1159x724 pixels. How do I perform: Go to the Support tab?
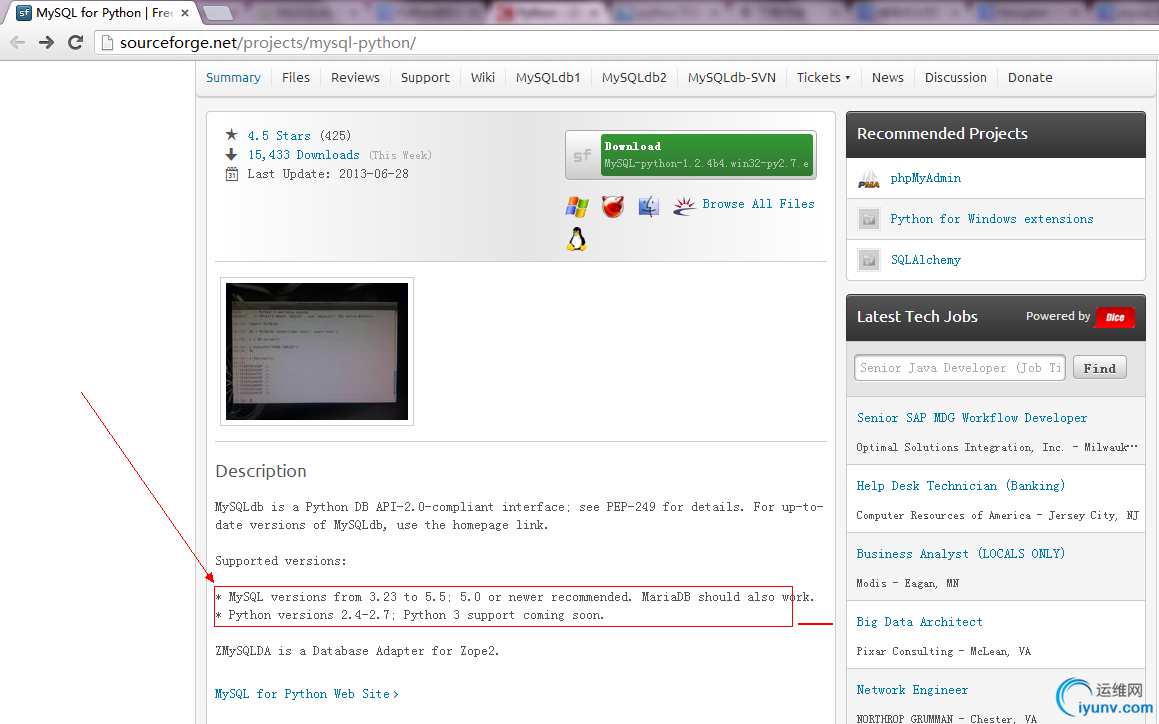click(425, 78)
